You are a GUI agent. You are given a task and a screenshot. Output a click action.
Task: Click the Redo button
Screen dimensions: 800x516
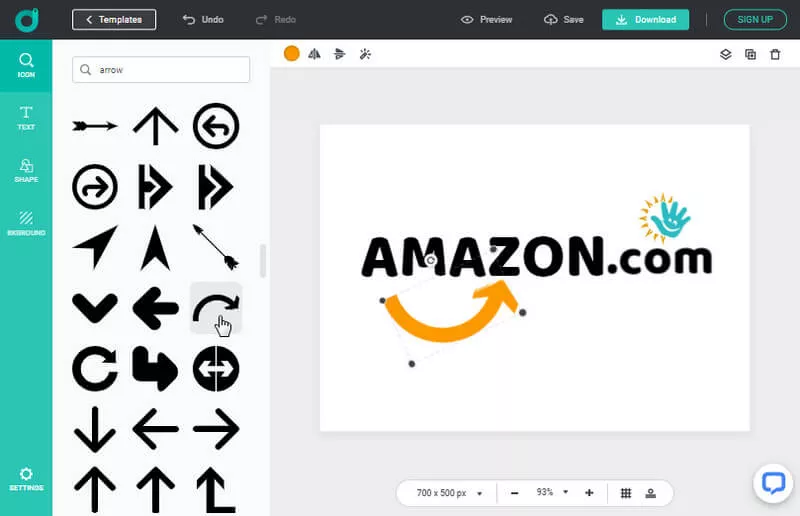tap(276, 19)
